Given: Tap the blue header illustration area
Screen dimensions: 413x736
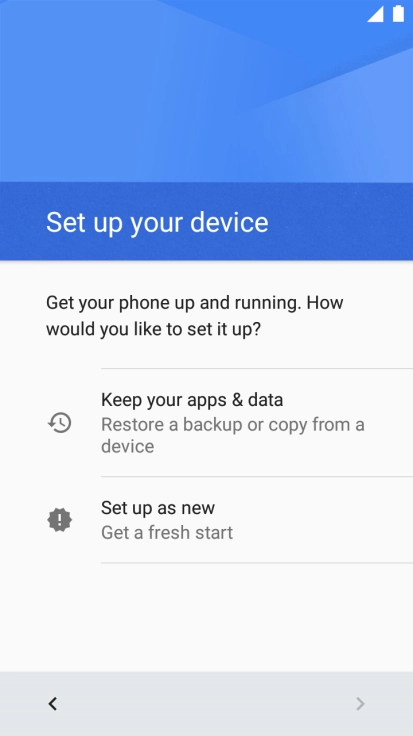Looking at the screenshot, I should coord(206,91).
